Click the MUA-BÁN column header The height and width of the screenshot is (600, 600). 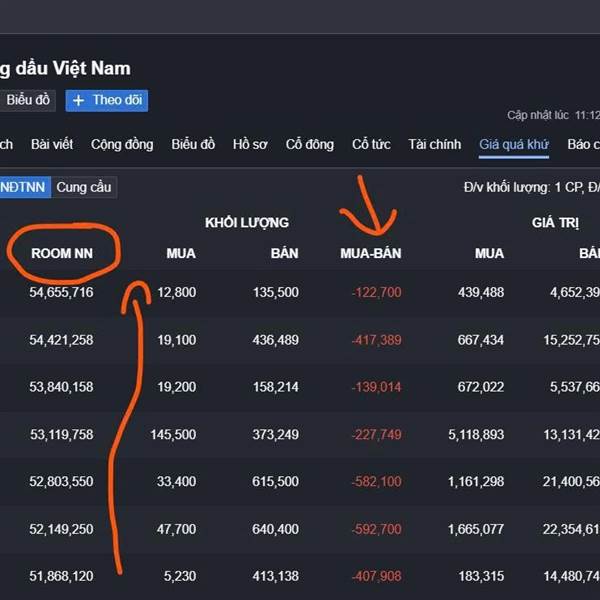pos(371,253)
